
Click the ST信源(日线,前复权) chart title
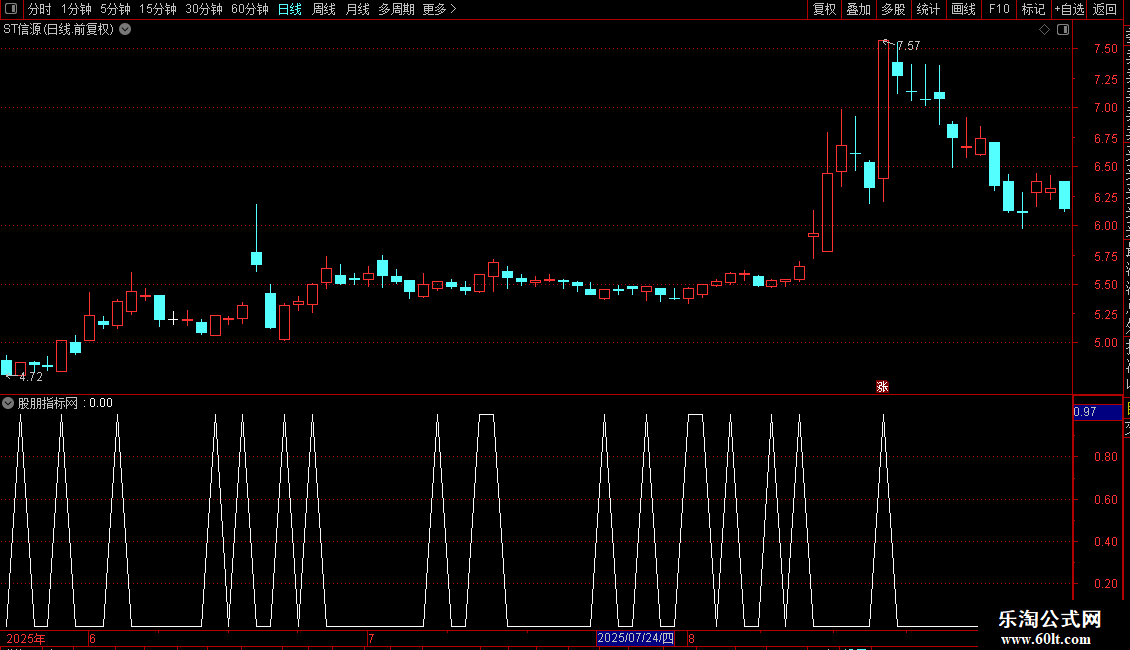tap(58, 30)
